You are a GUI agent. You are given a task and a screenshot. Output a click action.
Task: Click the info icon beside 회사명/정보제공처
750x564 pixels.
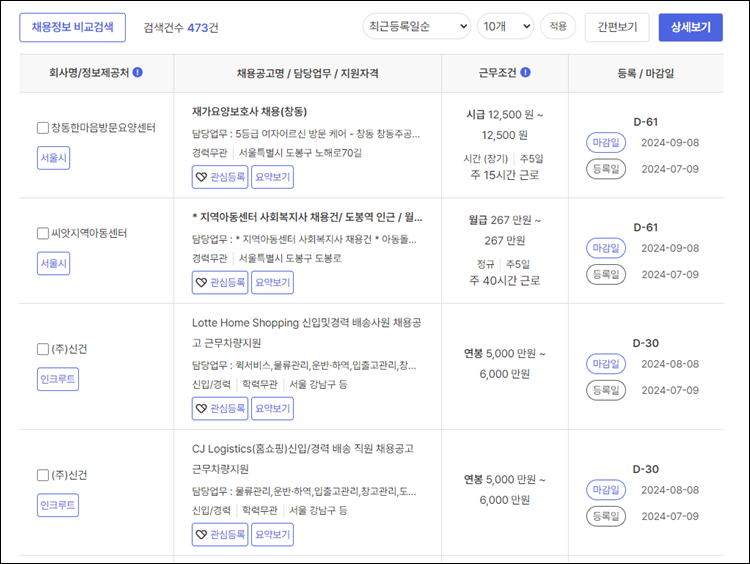[x=138, y=72]
